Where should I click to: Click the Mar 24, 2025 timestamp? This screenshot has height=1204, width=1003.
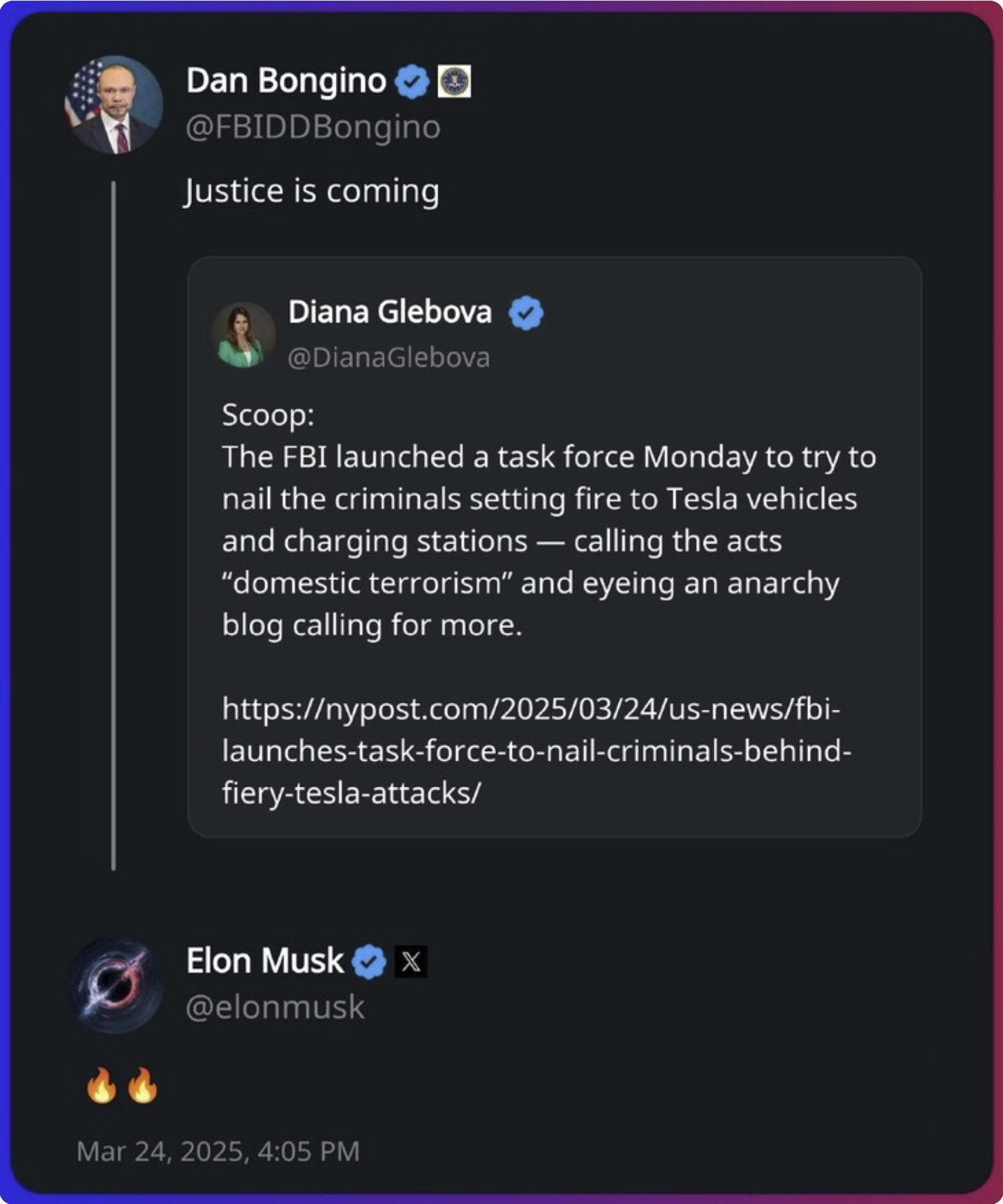[218, 1151]
